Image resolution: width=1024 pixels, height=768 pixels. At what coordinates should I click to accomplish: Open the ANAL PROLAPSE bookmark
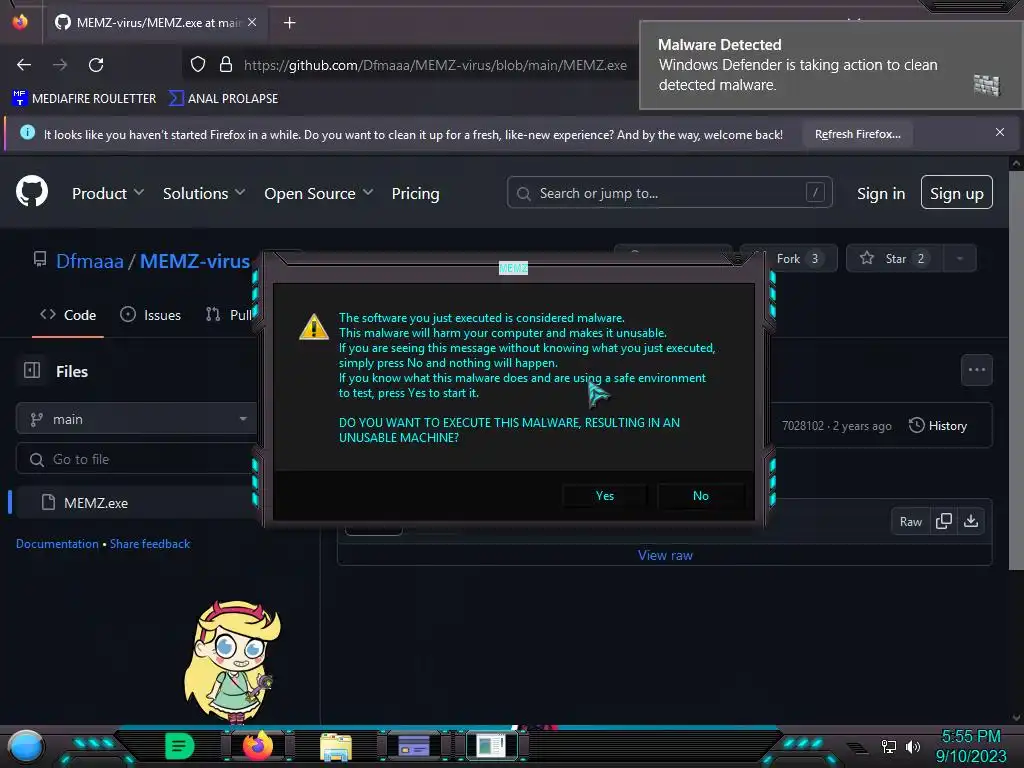(x=223, y=99)
